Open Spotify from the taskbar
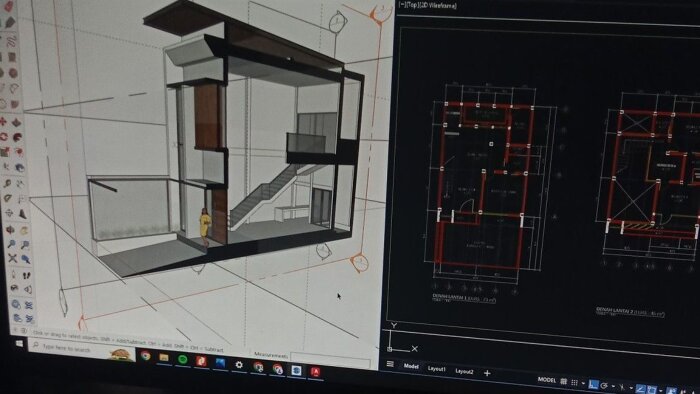 [x=183, y=359]
